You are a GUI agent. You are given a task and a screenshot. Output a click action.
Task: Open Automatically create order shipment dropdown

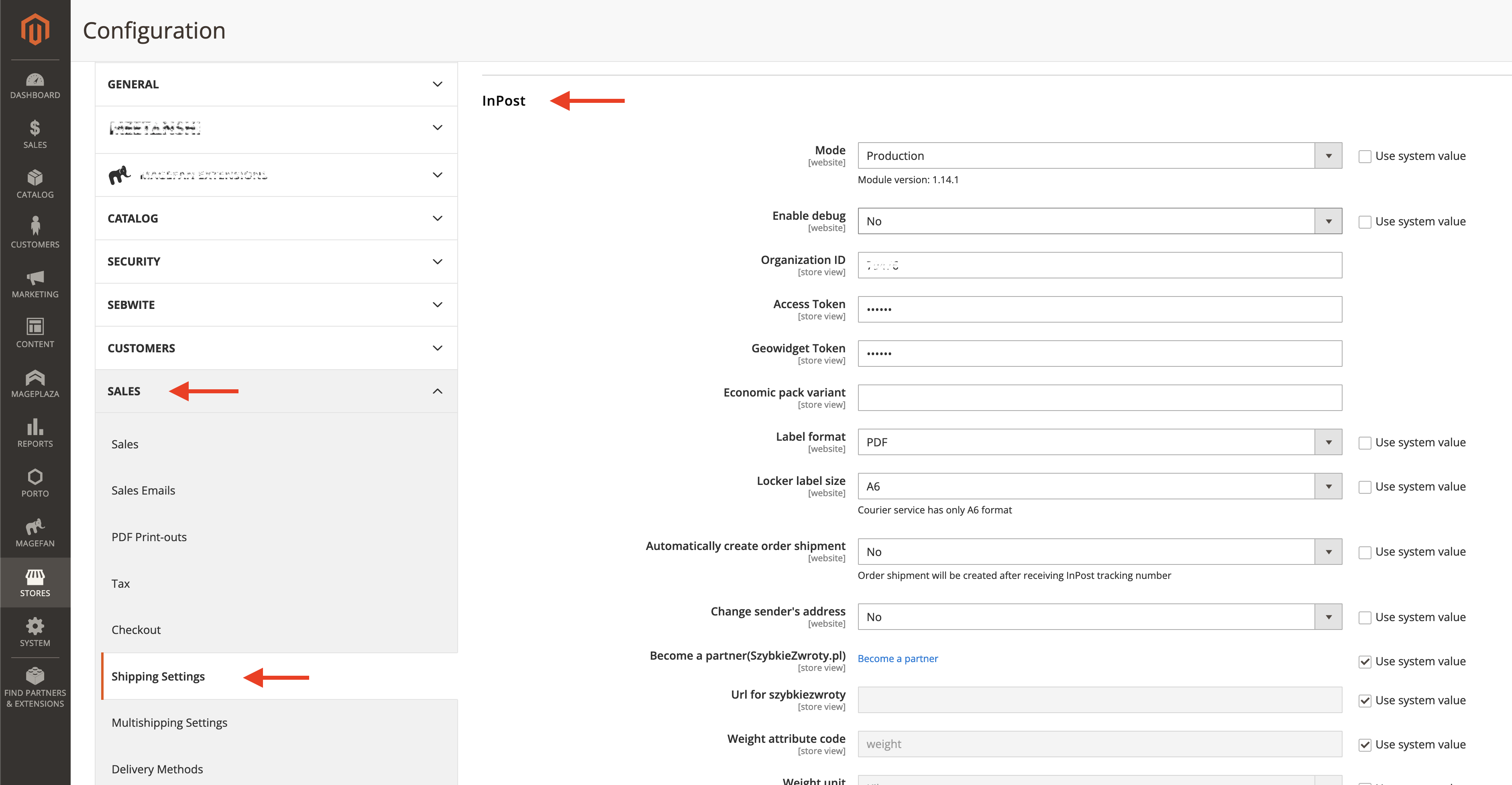1099,552
